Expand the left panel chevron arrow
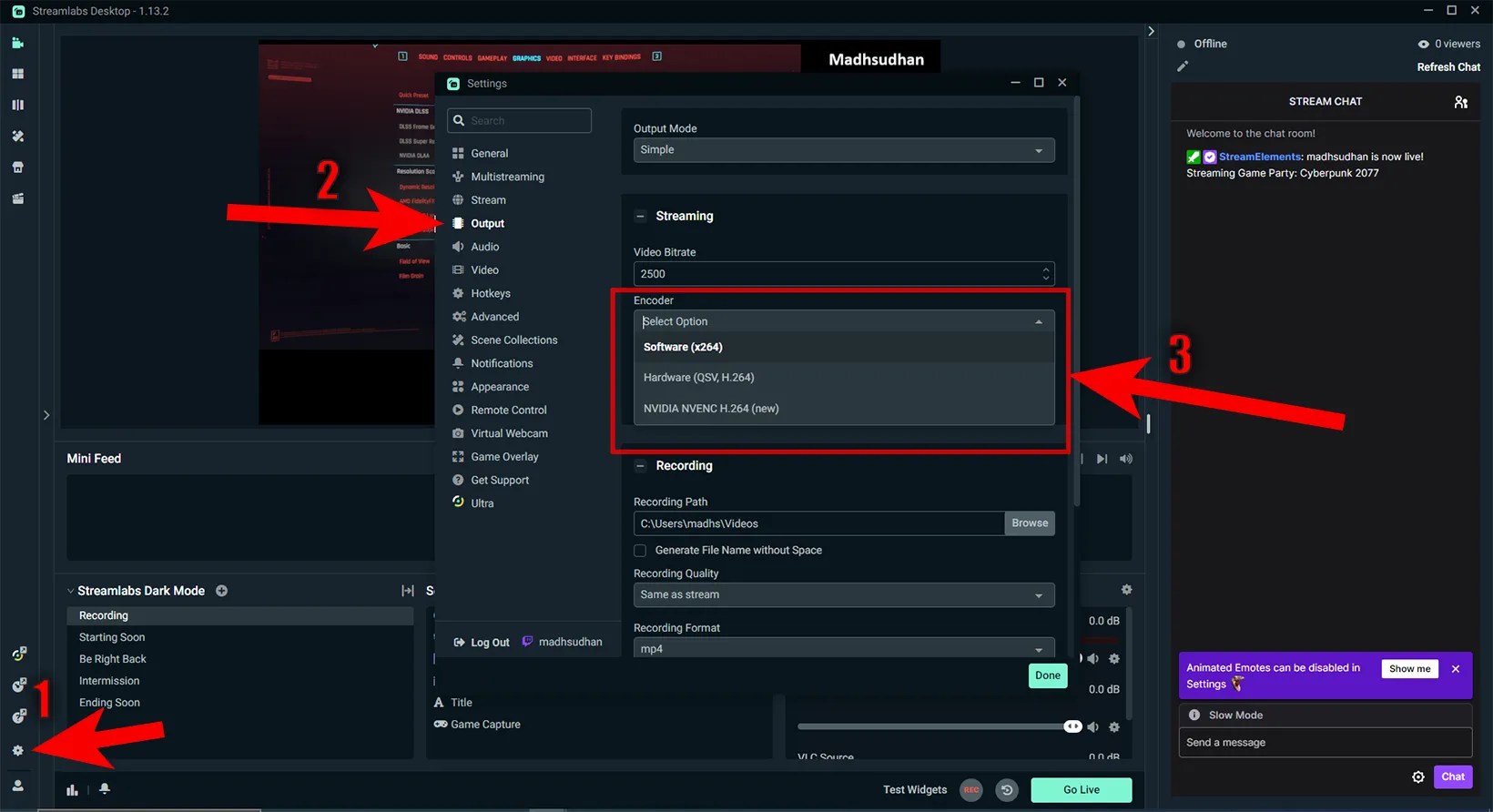Viewport: 1493px width, 812px height. [x=46, y=415]
